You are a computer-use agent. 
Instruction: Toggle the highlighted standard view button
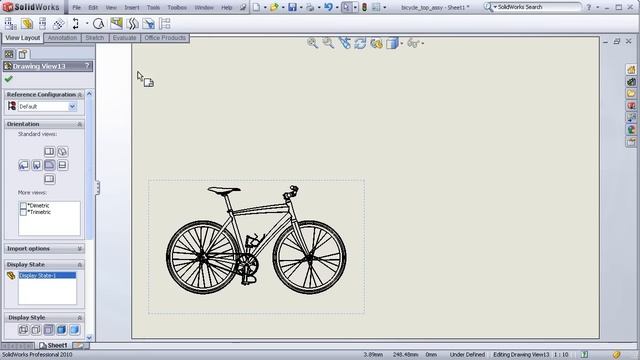[49, 165]
